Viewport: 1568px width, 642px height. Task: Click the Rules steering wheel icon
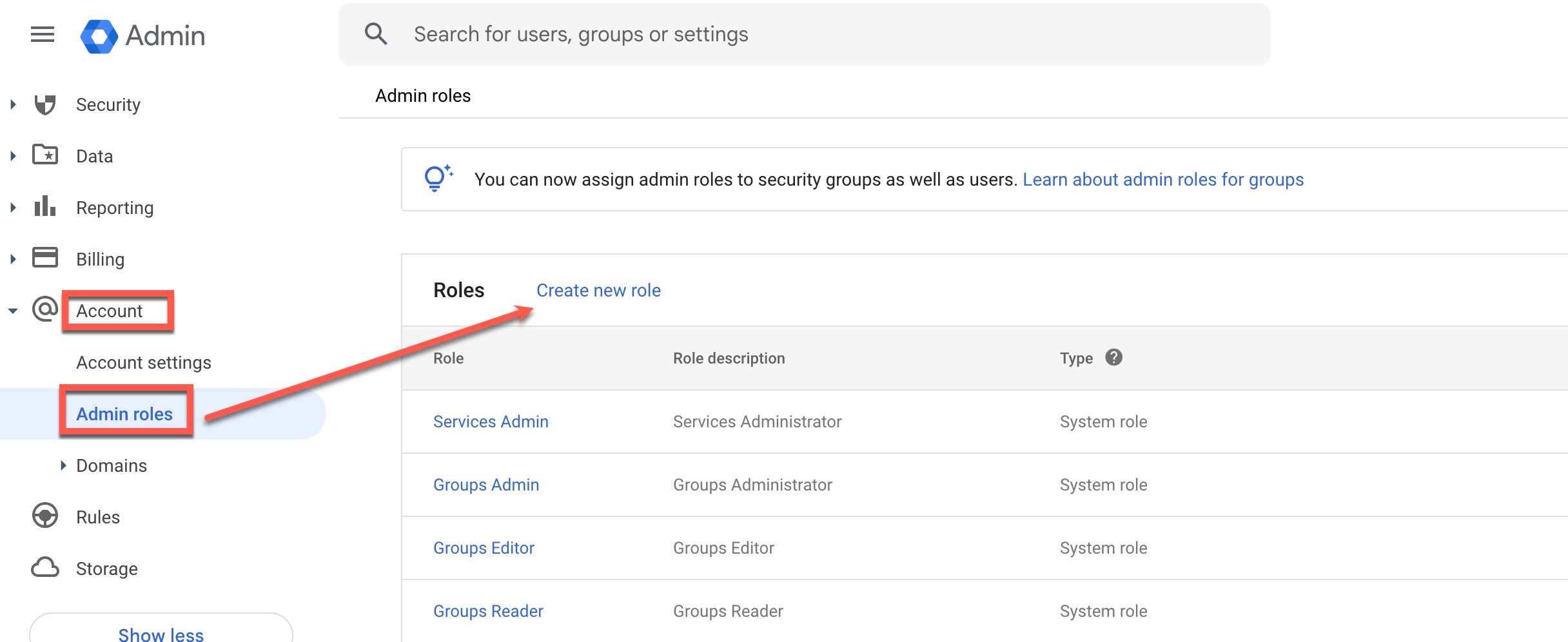pos(45,516)
